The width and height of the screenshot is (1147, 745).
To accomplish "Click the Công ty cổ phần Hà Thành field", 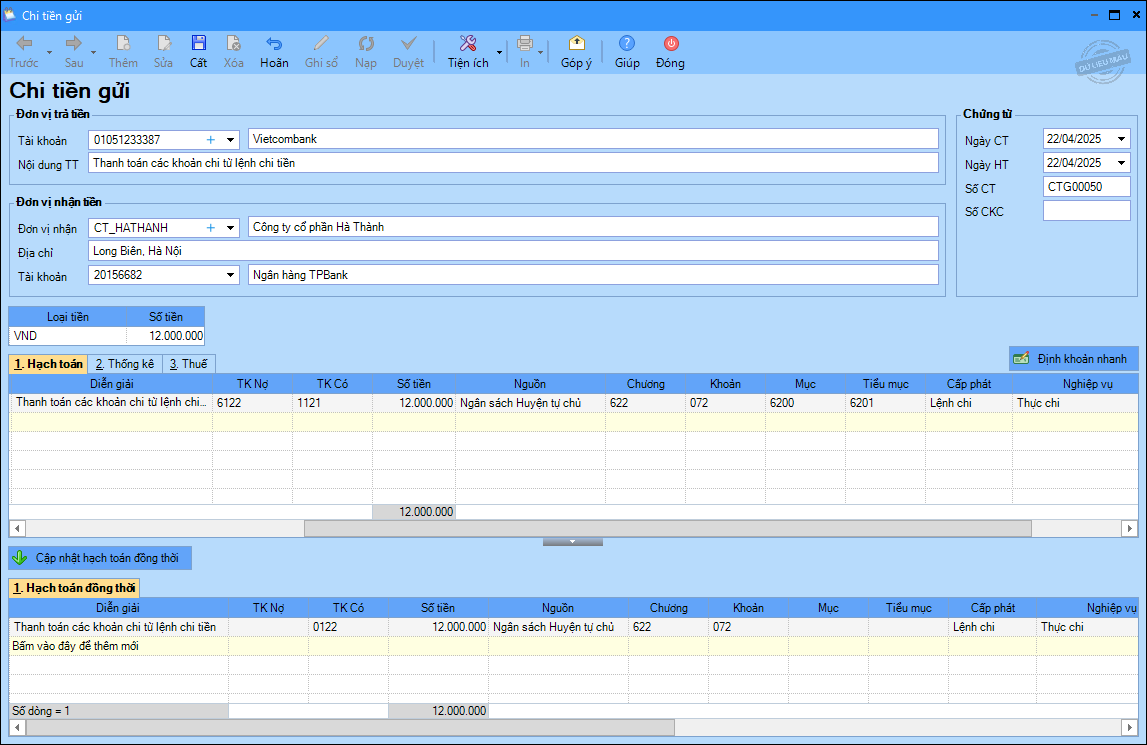I will pyautogui.click(x=593, y=227).
